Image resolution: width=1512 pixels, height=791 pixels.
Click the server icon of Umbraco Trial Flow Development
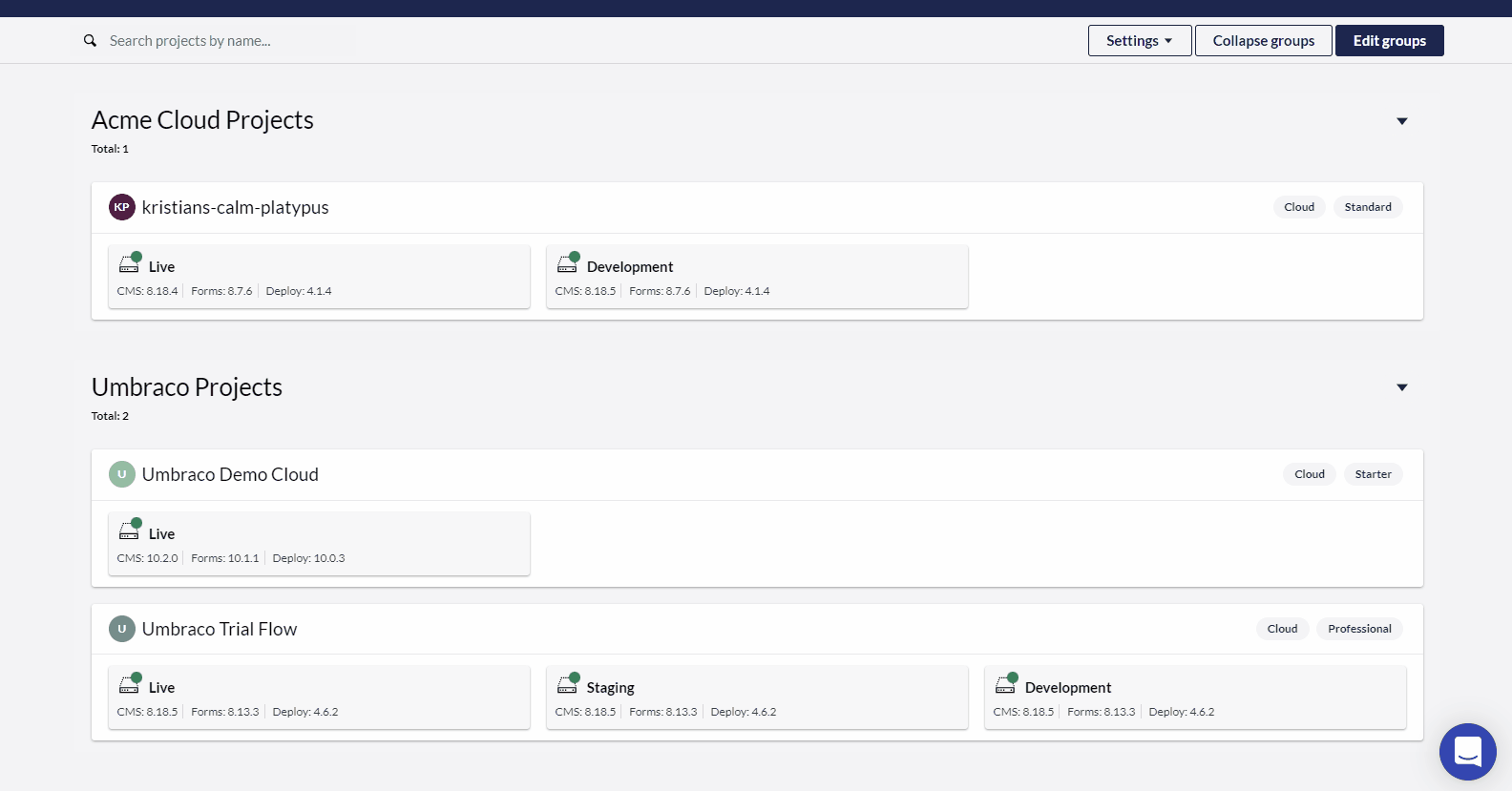tap(1006, 684)
